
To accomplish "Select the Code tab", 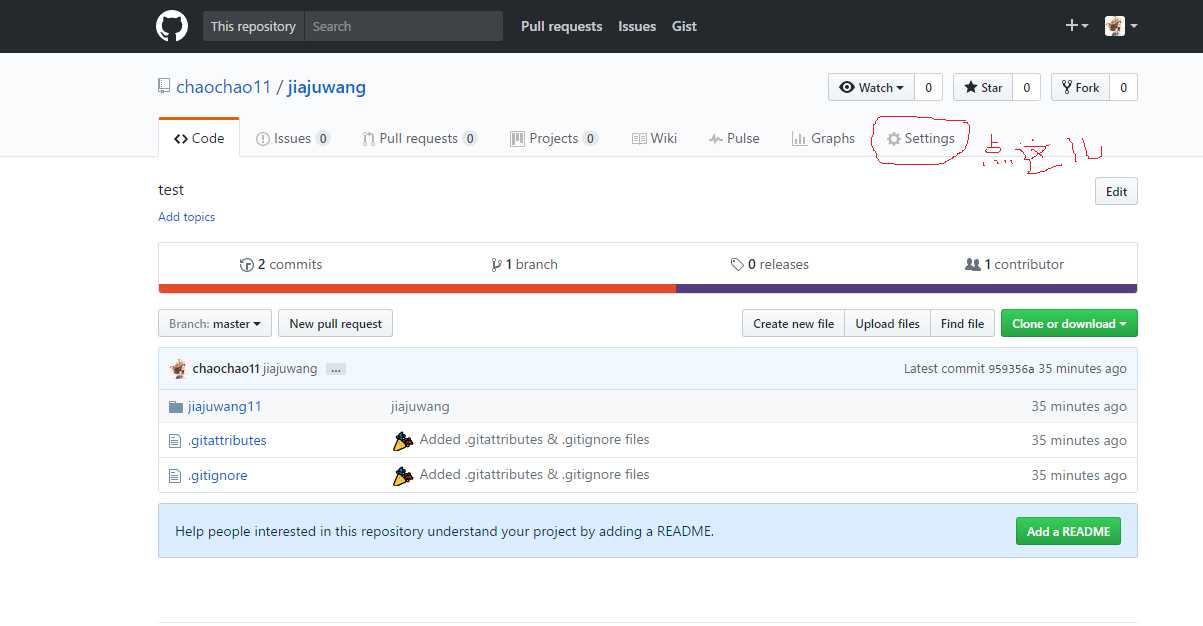I will [199, 138].
